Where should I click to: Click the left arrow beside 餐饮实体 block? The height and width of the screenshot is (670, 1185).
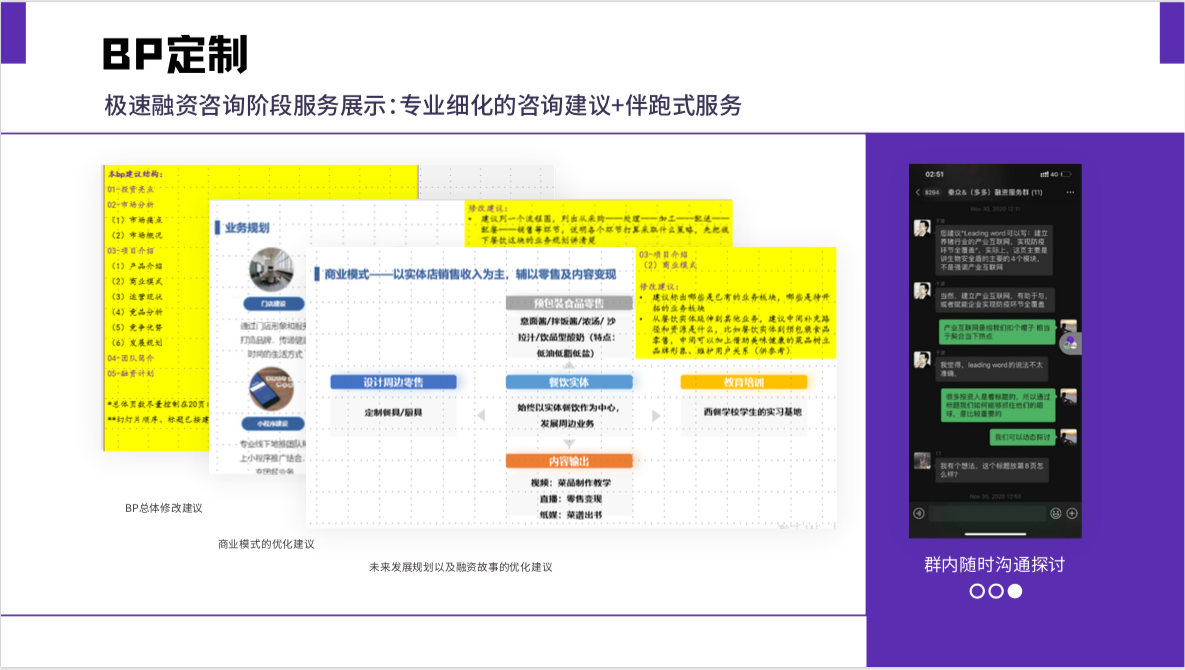tap(481, 414)
